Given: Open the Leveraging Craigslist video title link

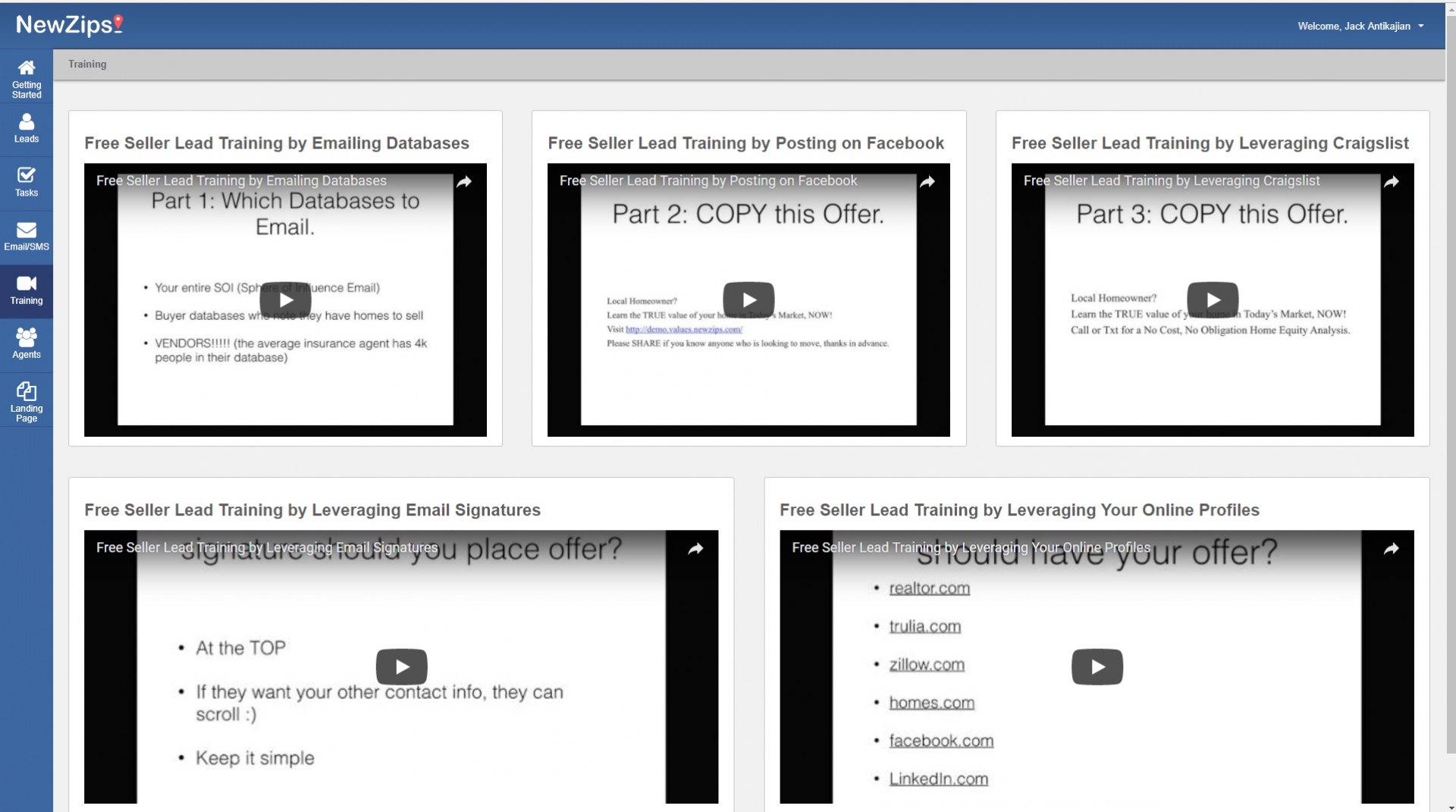Looking at the screenshot, I should [1172, 180].
